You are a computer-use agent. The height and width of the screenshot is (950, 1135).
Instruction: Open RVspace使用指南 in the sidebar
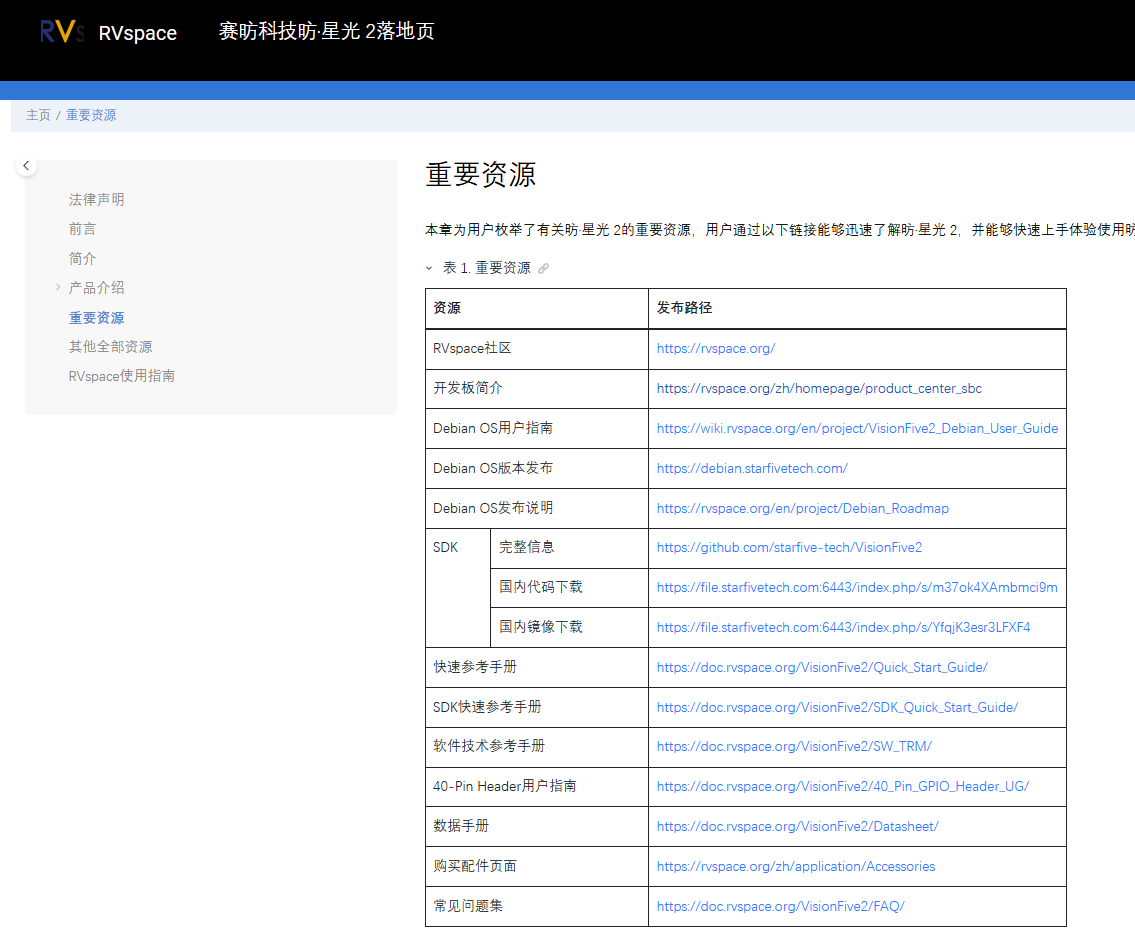(x=122, y=376)
